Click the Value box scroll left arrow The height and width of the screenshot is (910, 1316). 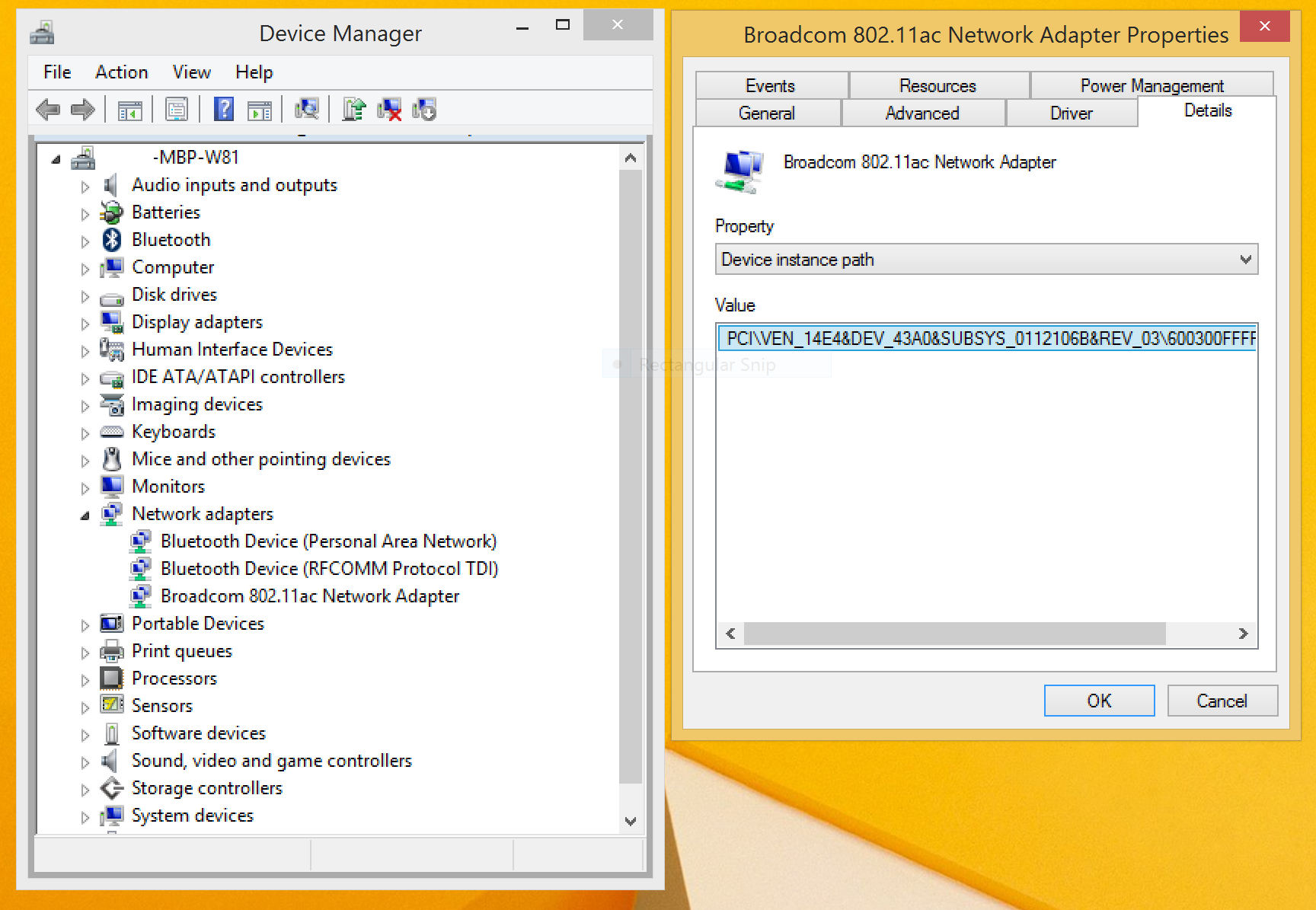(730, 634)
